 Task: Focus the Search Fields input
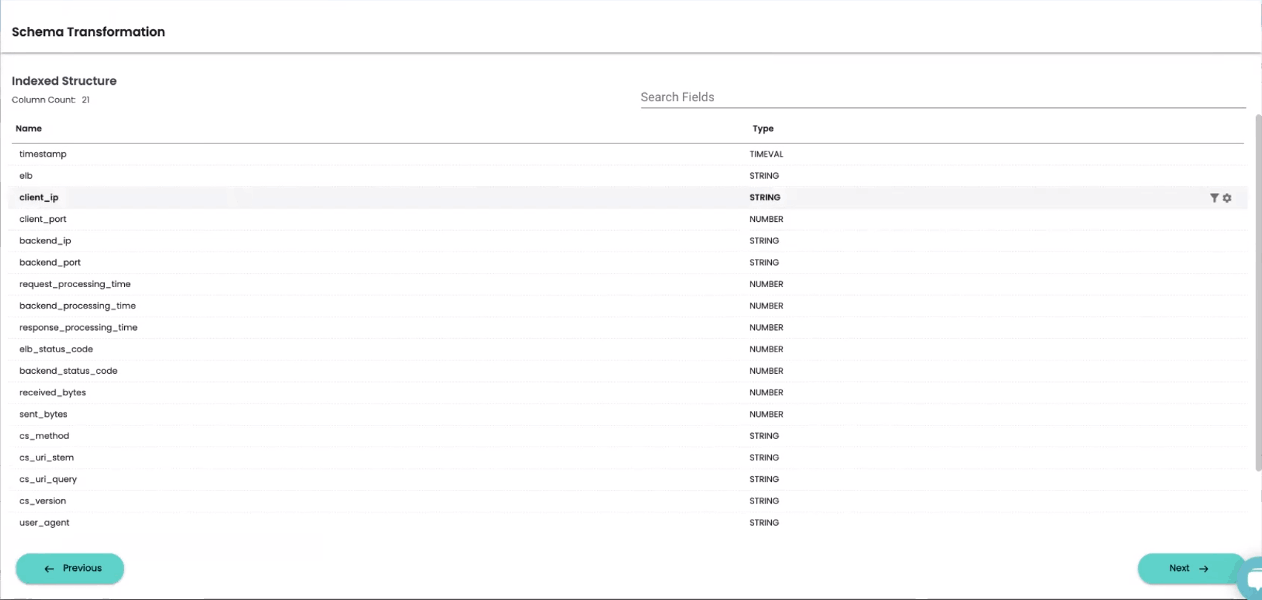[x=943, y=97]
